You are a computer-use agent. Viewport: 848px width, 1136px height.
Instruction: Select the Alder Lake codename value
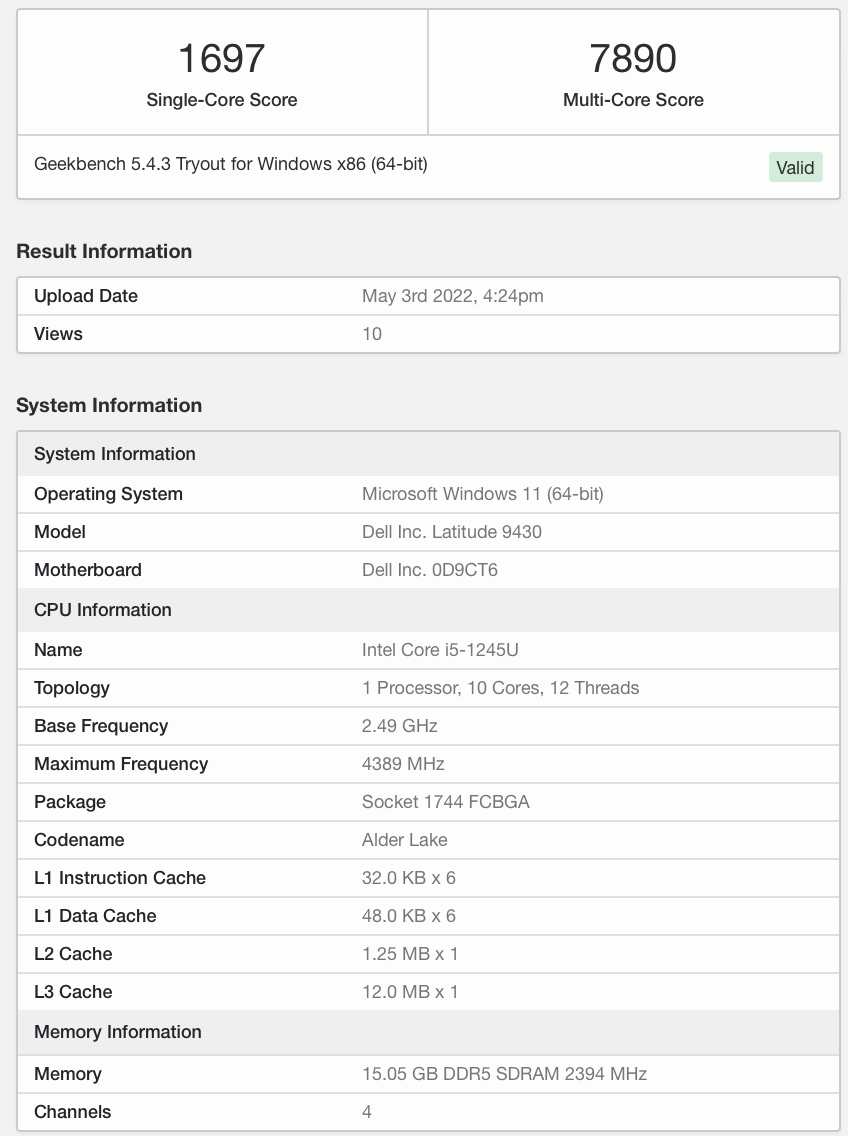tap(404, 840)
